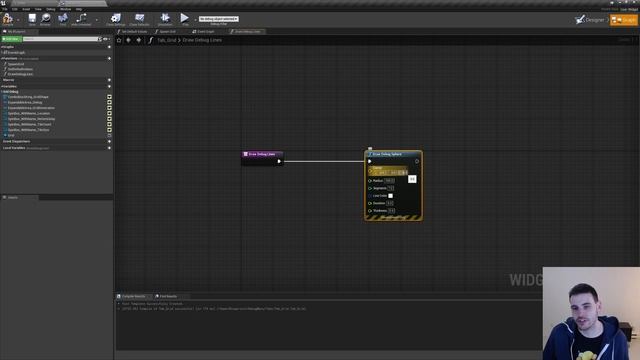Open the Window menu
Image resolution: width=640 pixels, height=360 pixels.
(x=65, y=9)
